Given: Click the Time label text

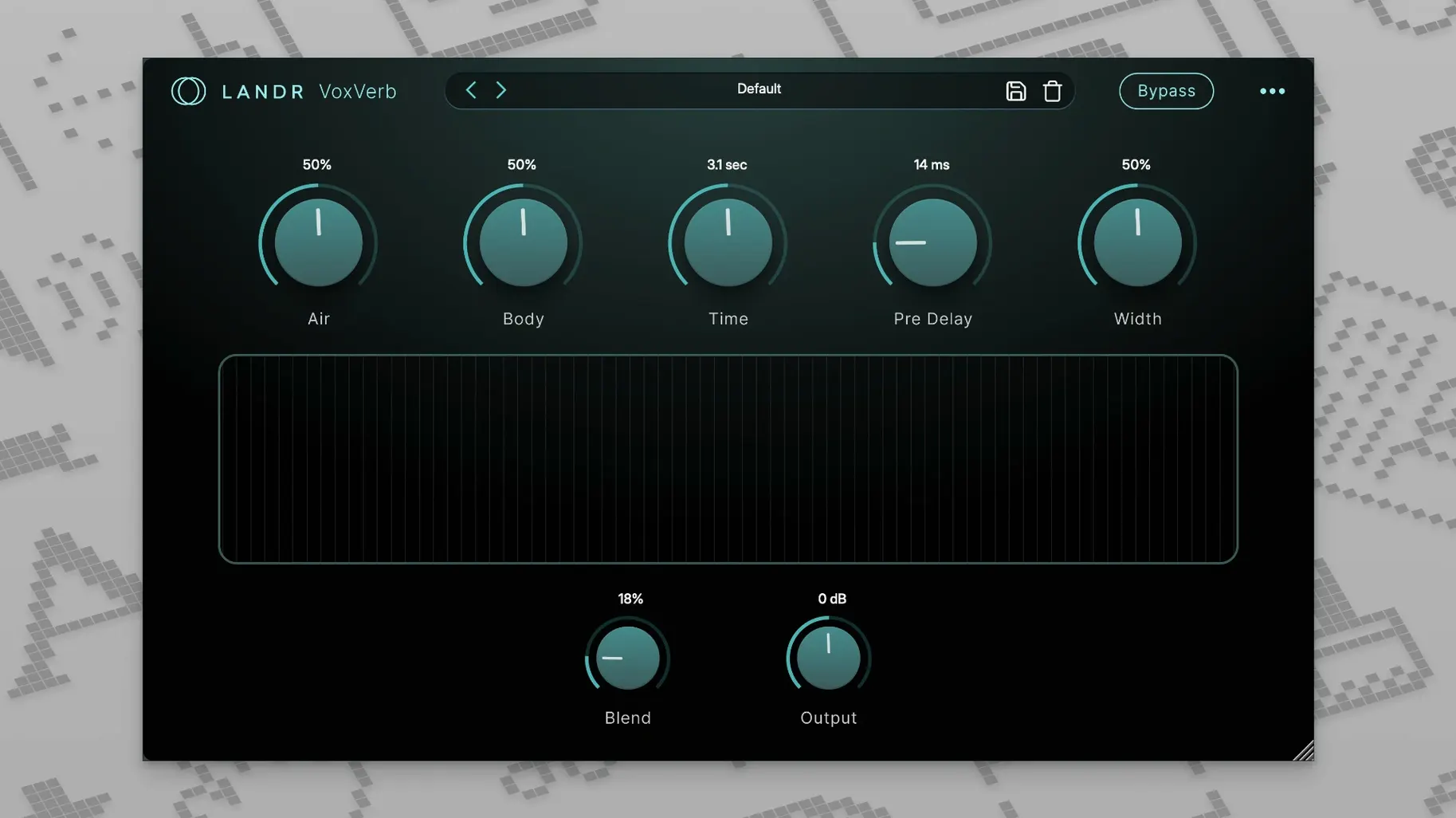Looking at the screenshot, I should [728, 319].
